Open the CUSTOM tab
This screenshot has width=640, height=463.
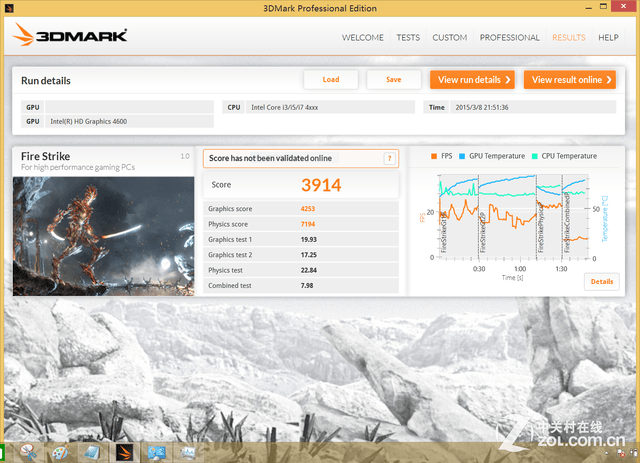(449, 38)
